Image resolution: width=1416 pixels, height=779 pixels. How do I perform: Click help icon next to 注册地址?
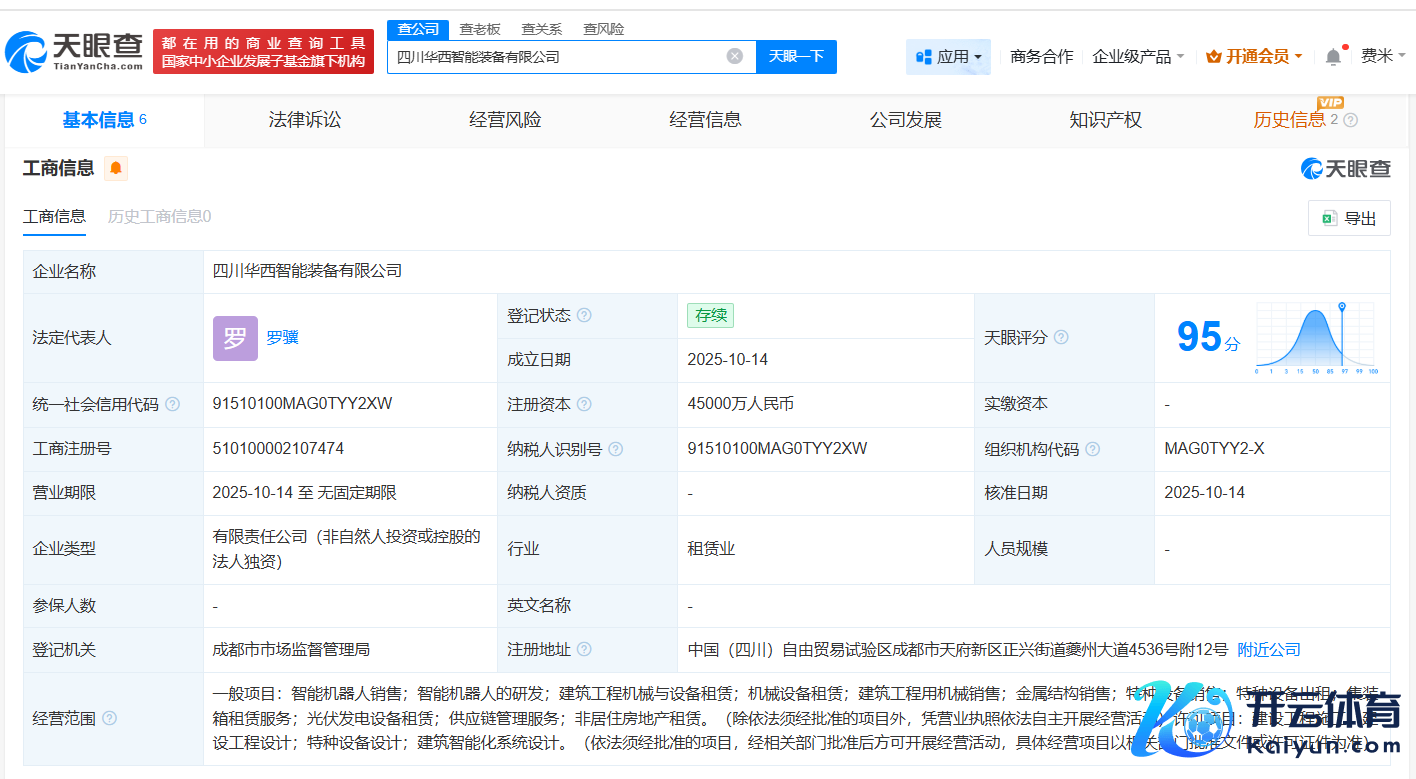(584, 650)
